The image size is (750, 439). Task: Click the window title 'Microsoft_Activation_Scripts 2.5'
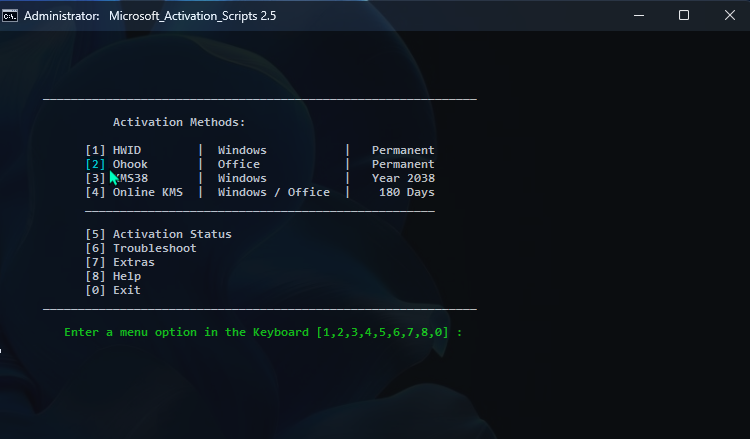192,16
